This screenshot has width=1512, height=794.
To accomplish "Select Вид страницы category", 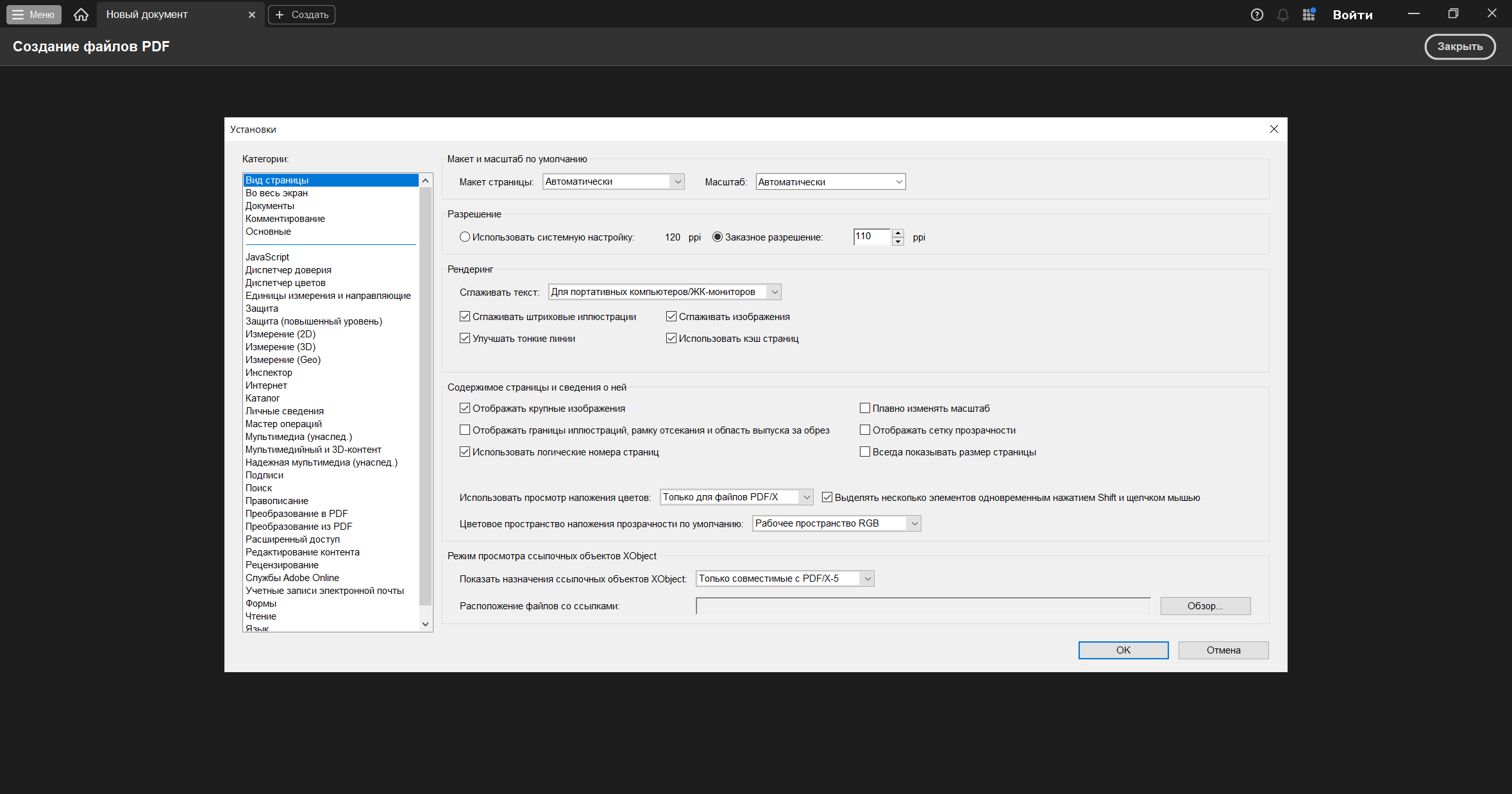I will [x=331, y=180].
